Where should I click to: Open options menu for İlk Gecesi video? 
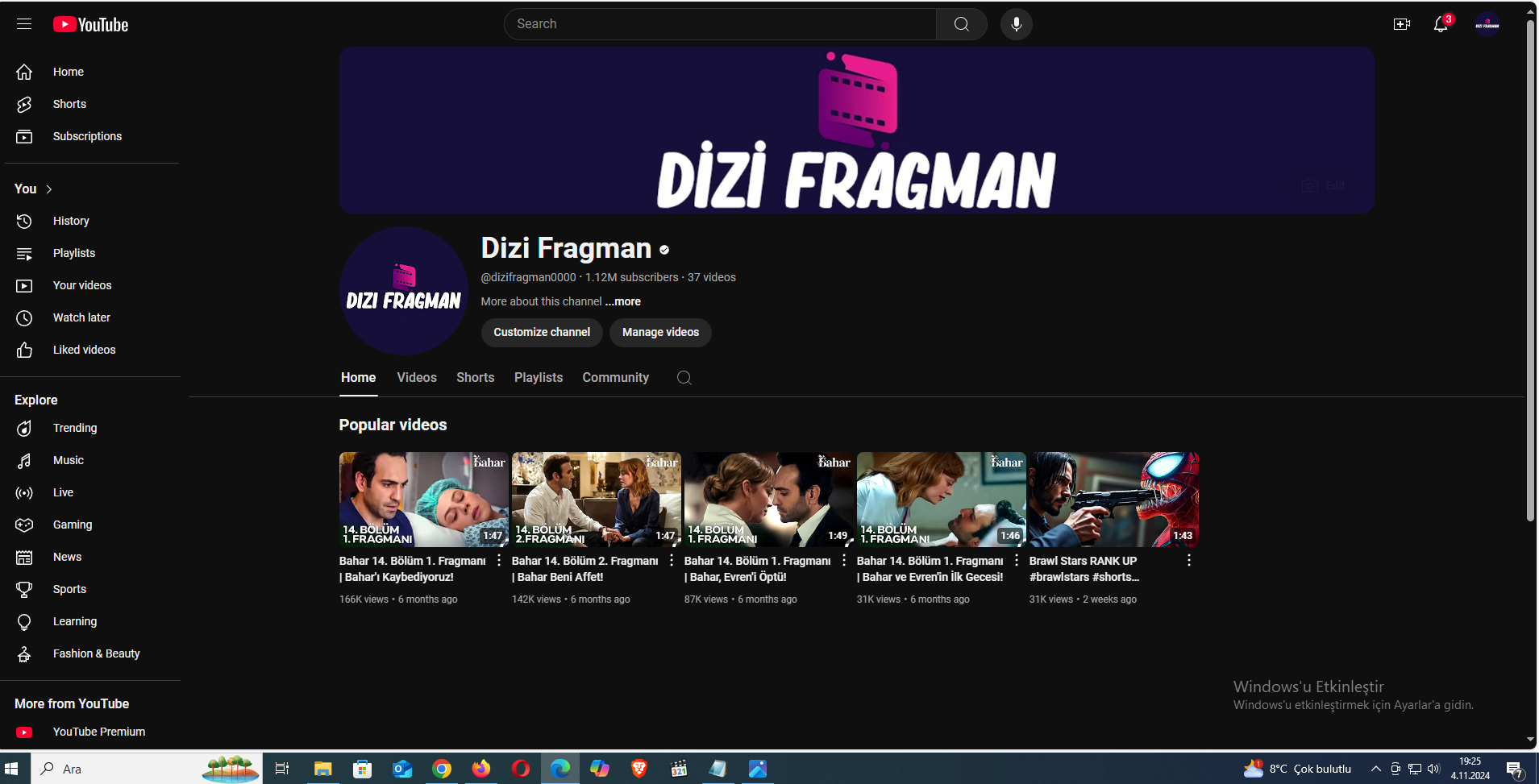(1017, 561)
